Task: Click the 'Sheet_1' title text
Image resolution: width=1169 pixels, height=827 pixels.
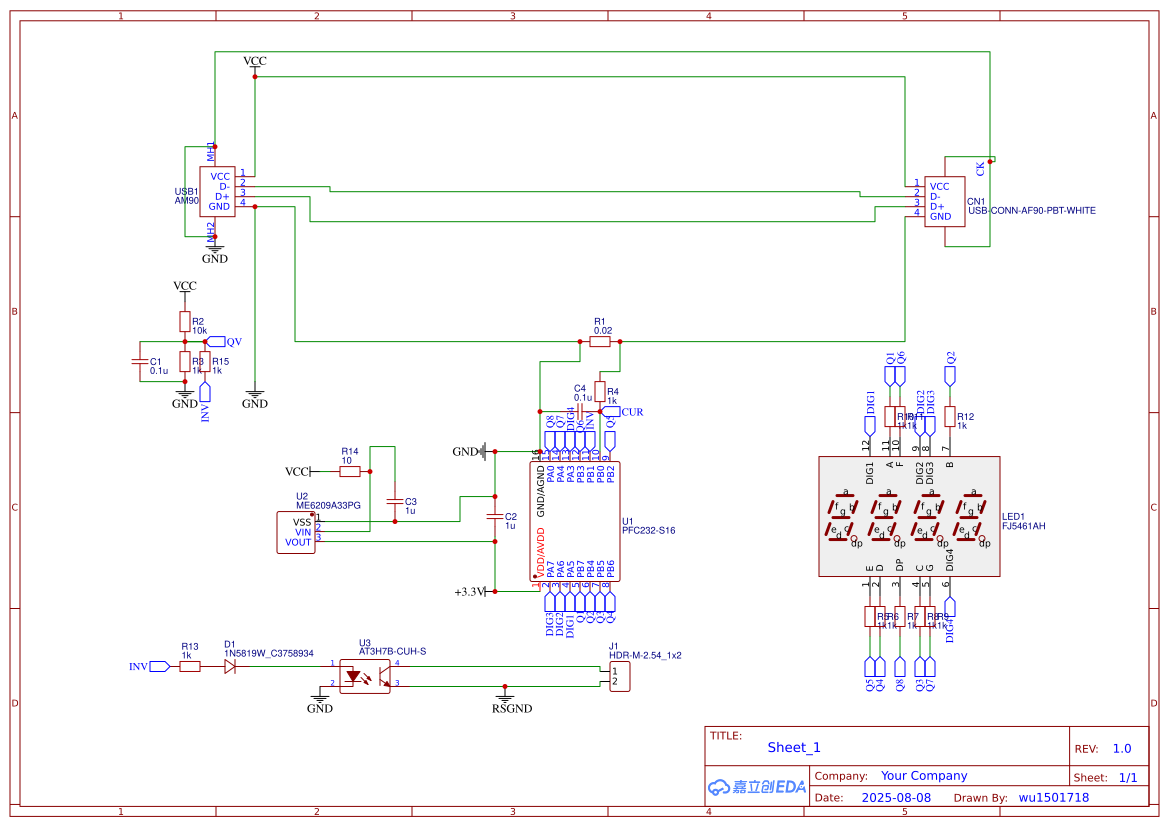Action: [x=794, y=747]
